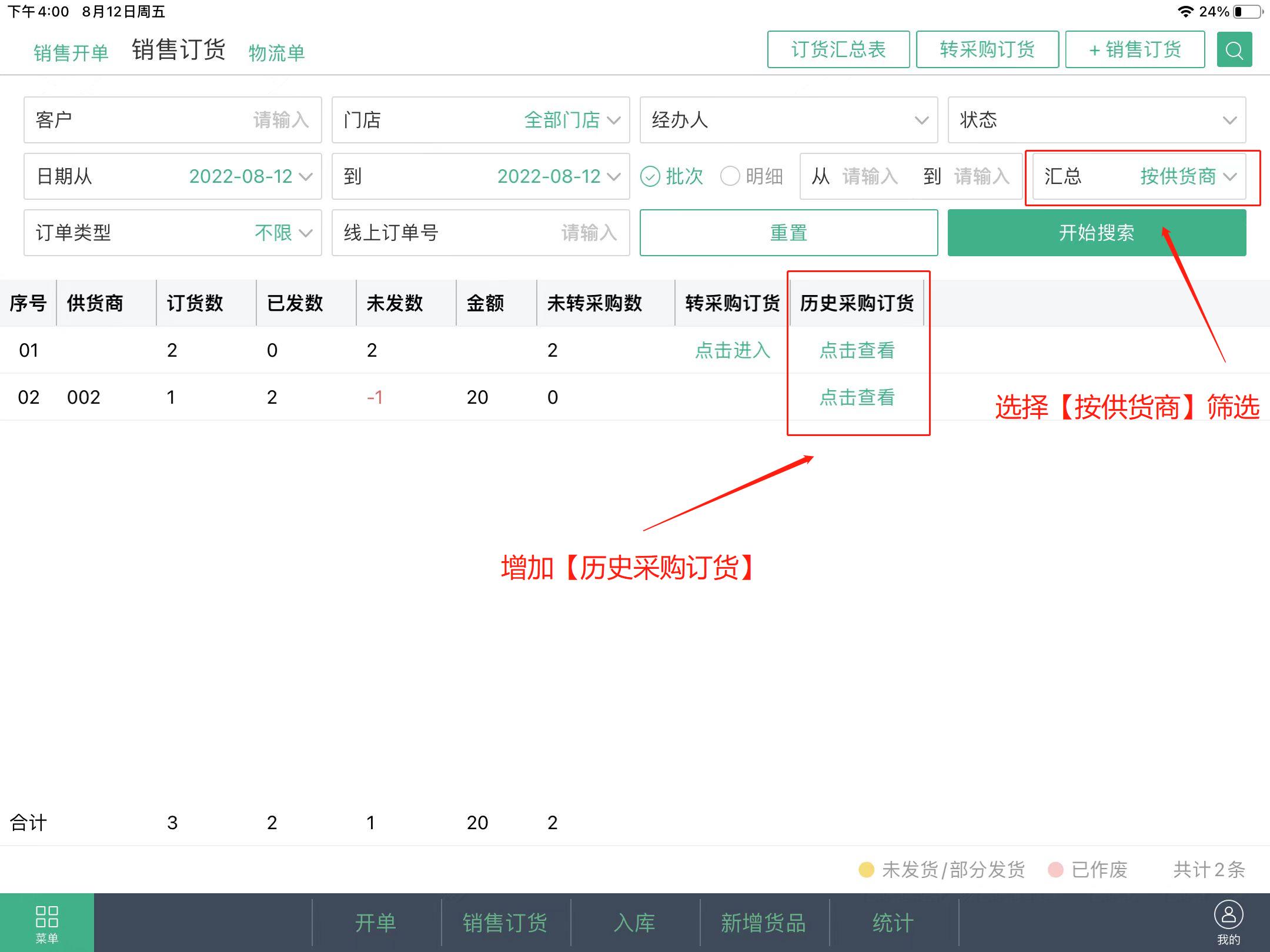Select the 批次 radio option
Image resolution: width=1270 pixels, height=952 pixels.
tap(672, 176)
